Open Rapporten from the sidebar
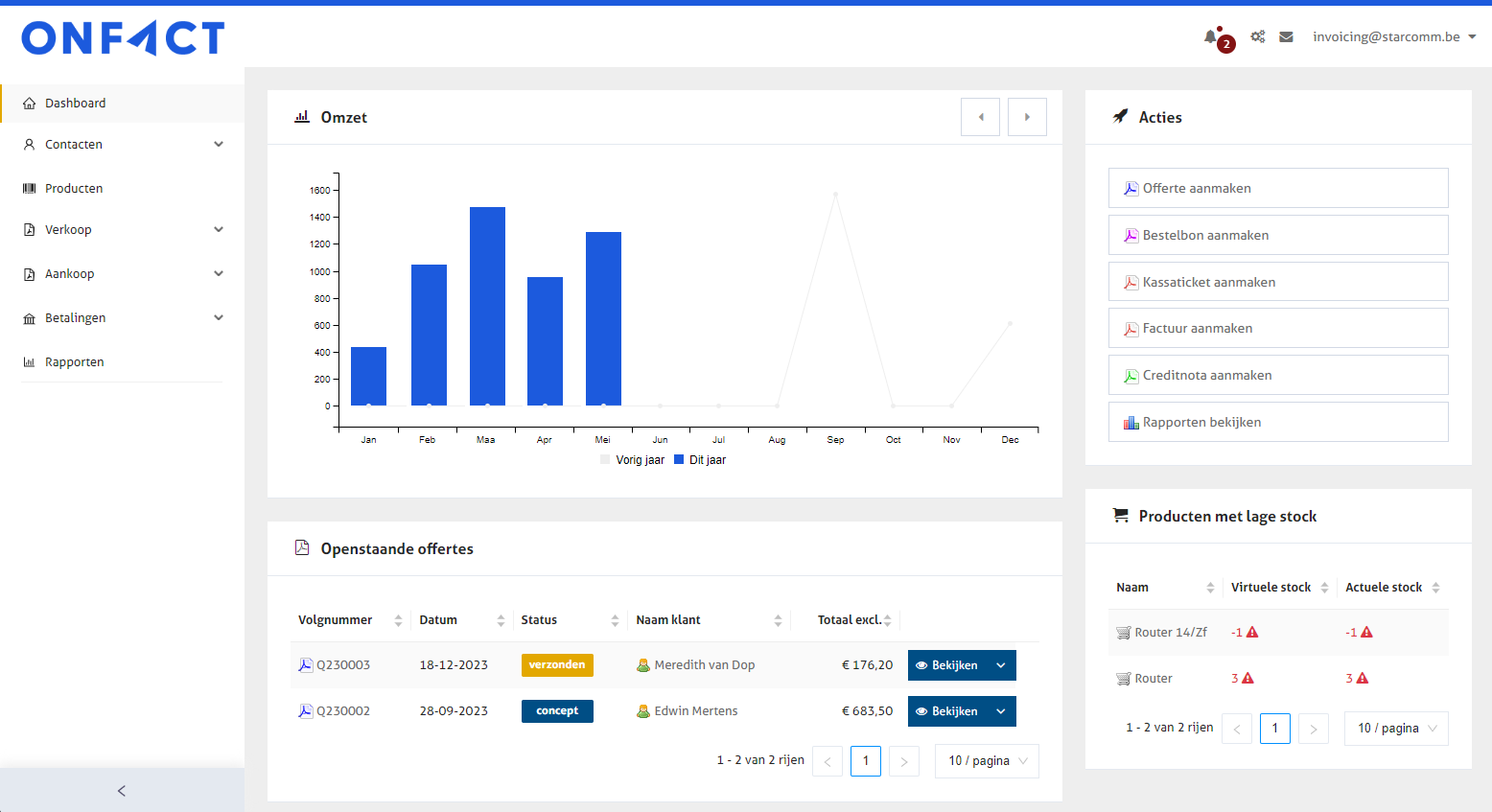The image size is (1492, 812). point(74,362)
